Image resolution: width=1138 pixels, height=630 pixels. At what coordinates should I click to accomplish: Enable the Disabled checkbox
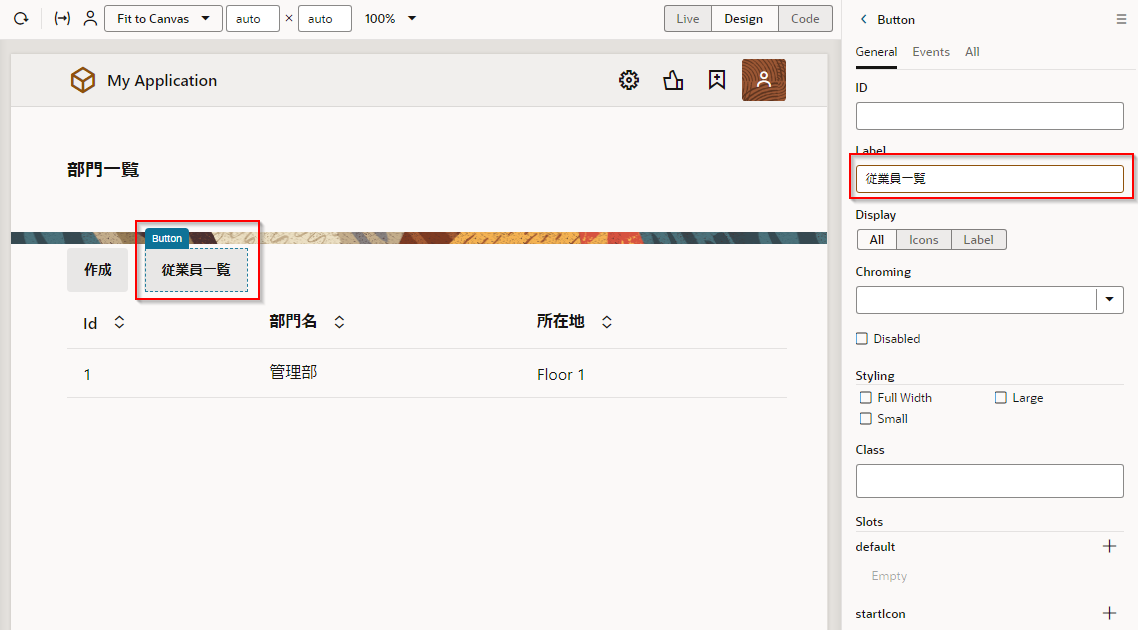[862, 339]
